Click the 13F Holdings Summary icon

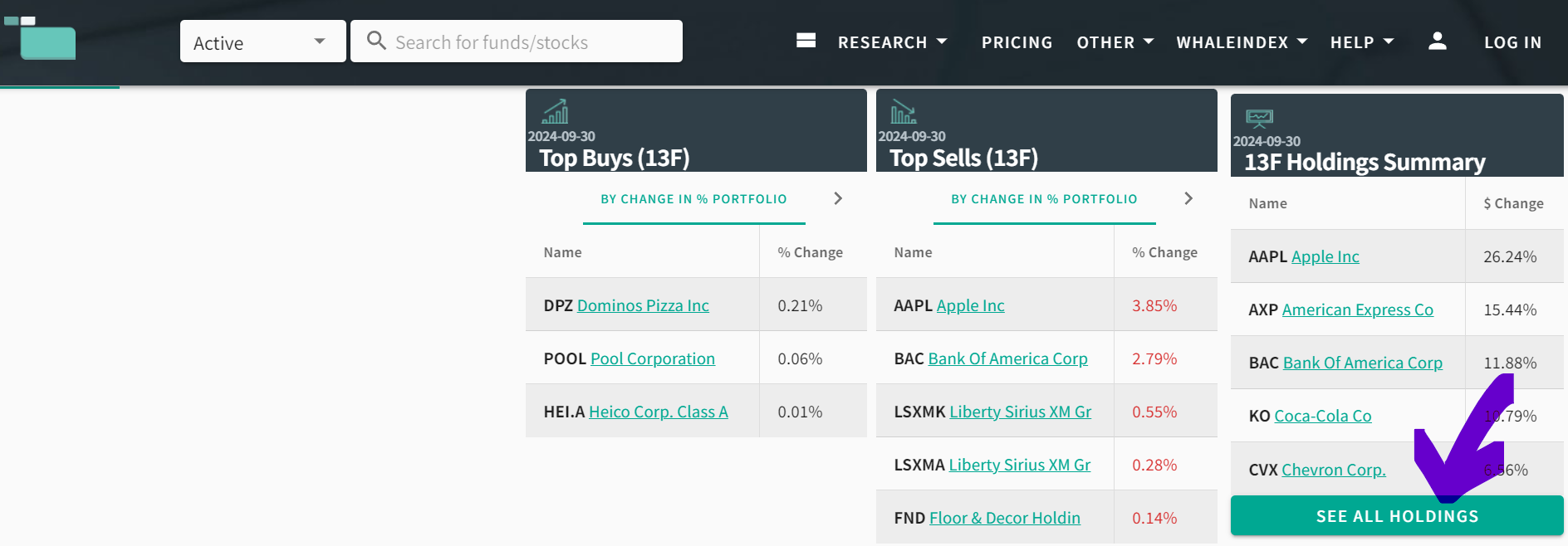[1259, 118]
